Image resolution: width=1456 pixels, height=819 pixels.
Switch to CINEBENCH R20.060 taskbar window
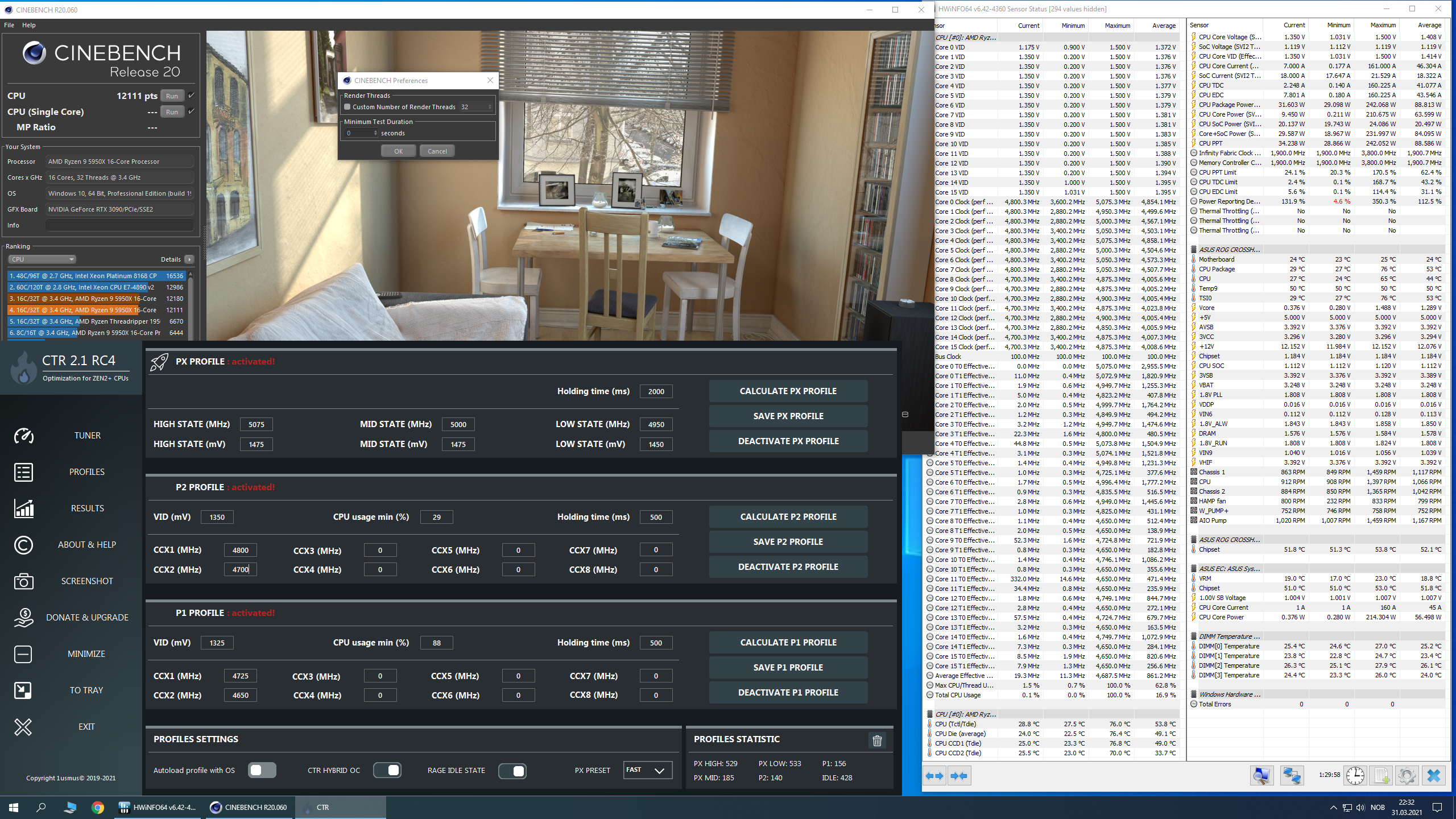click(249, 808)
